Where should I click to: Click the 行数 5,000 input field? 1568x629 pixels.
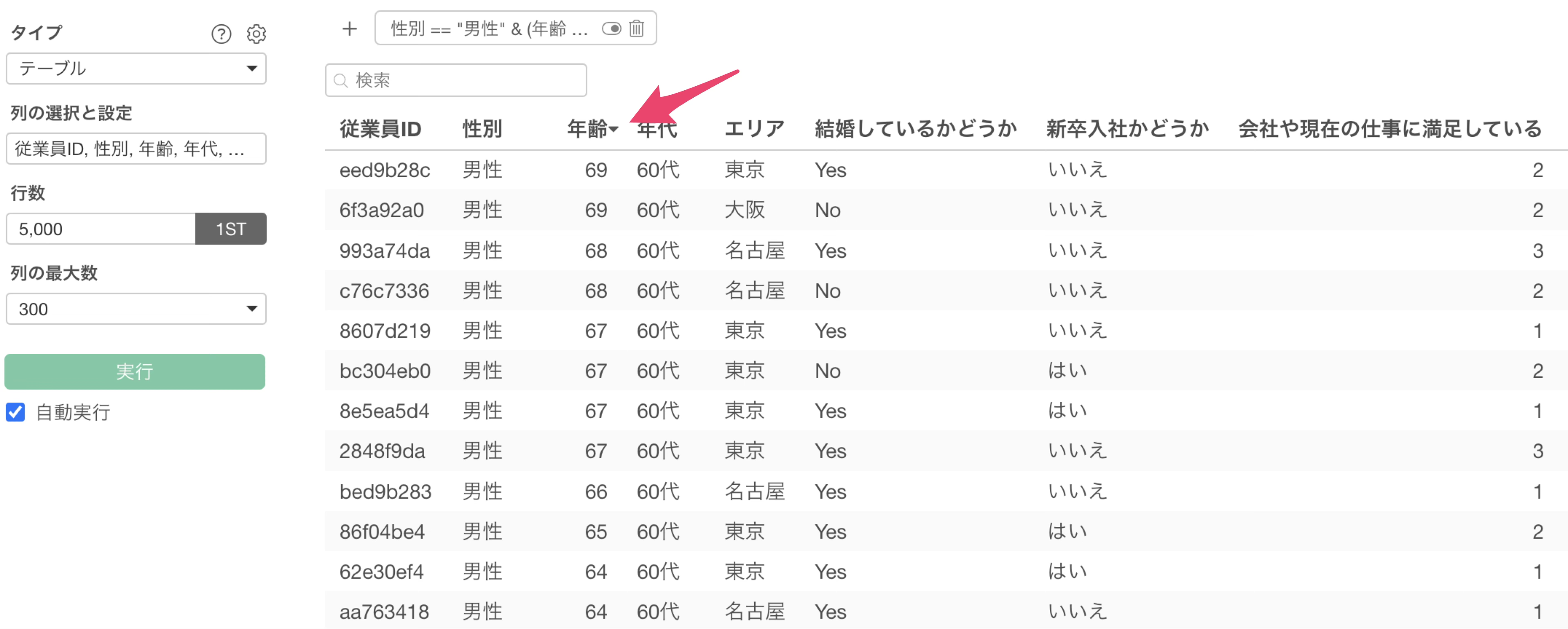coord(100,229)
